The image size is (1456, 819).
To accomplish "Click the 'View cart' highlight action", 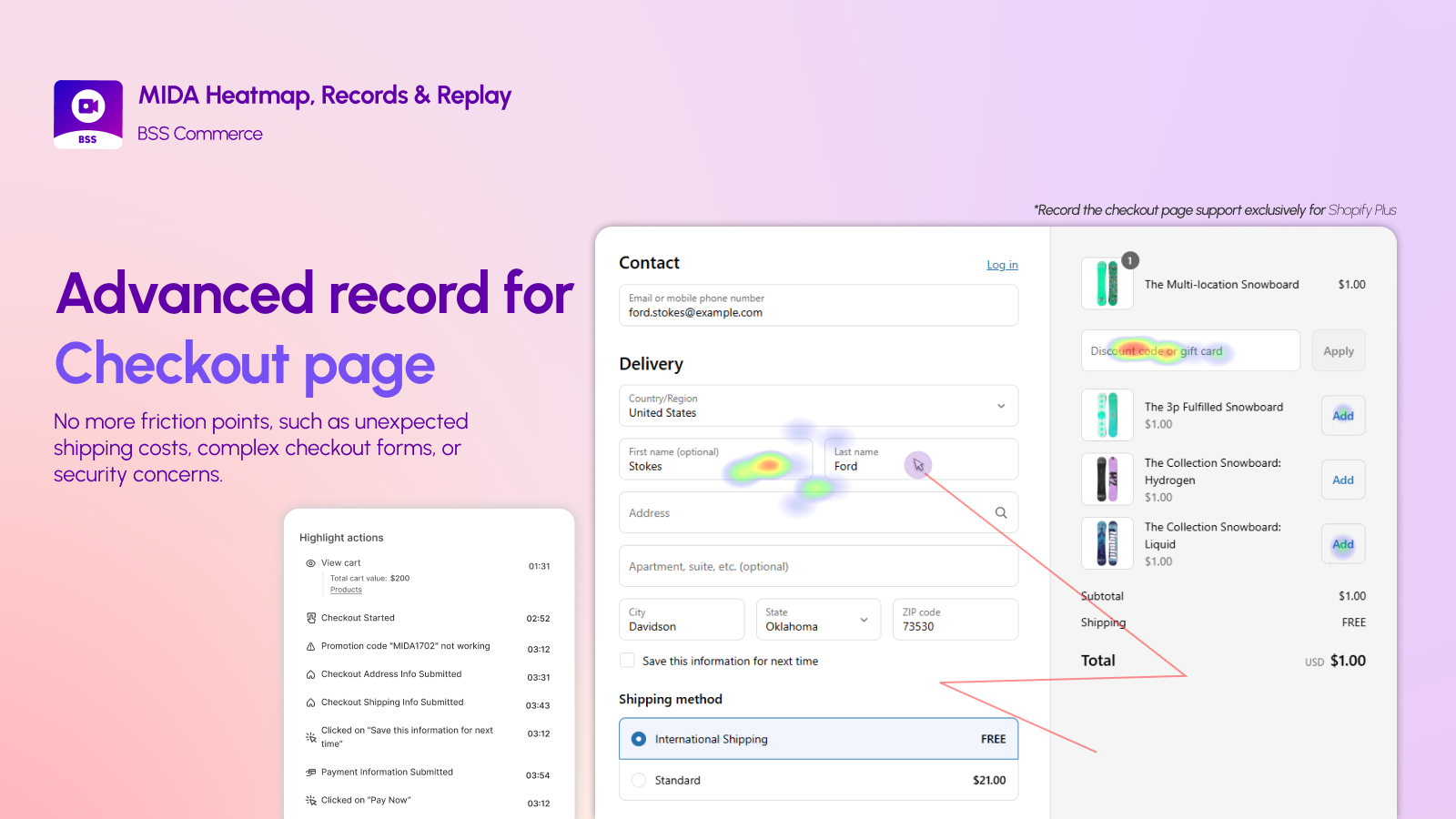I will pos(340,563).
